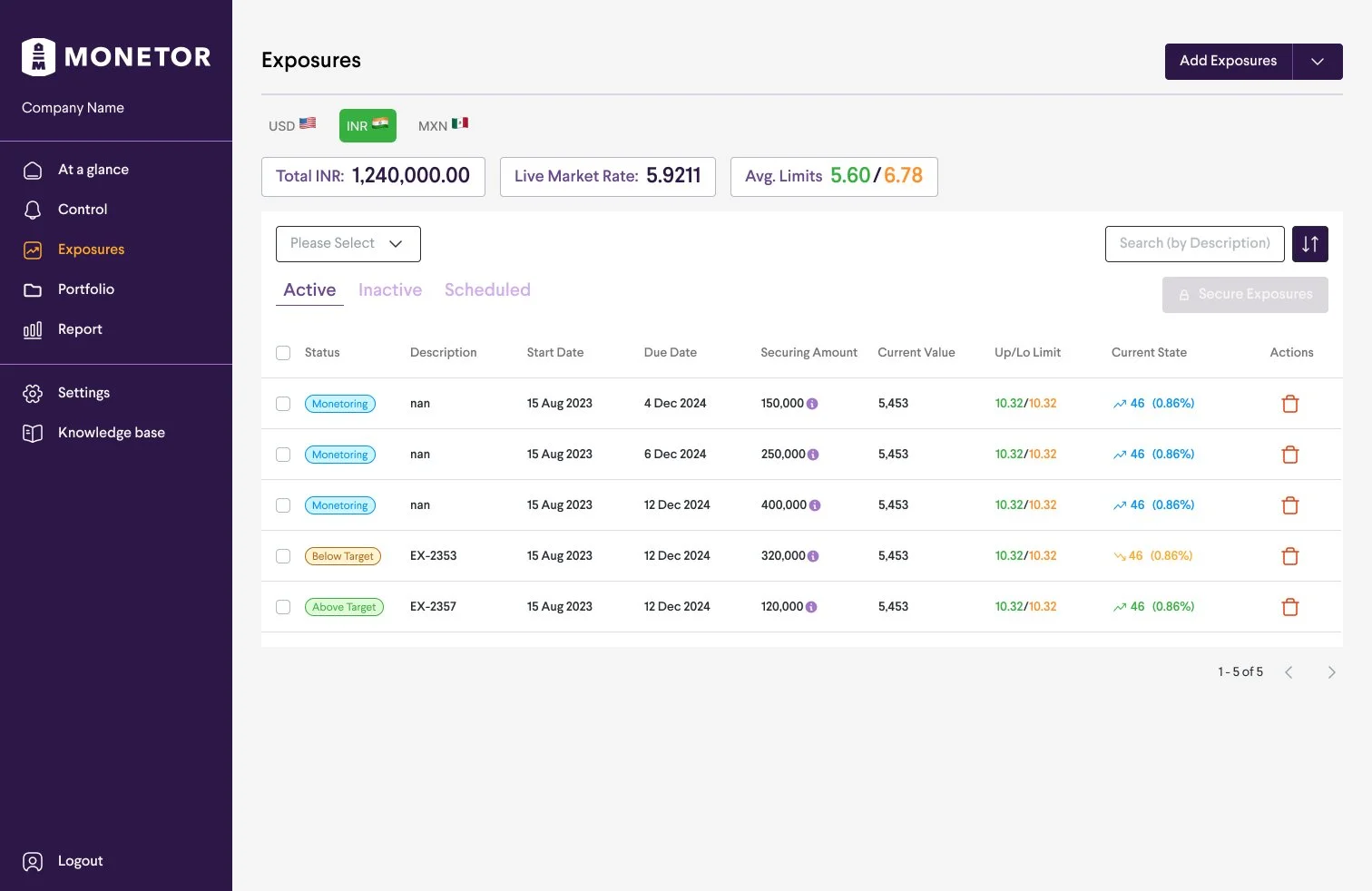Screen dimensions: 1372x891
Task: Tick the select-all checkbox in table header
Action: (283, 353)
